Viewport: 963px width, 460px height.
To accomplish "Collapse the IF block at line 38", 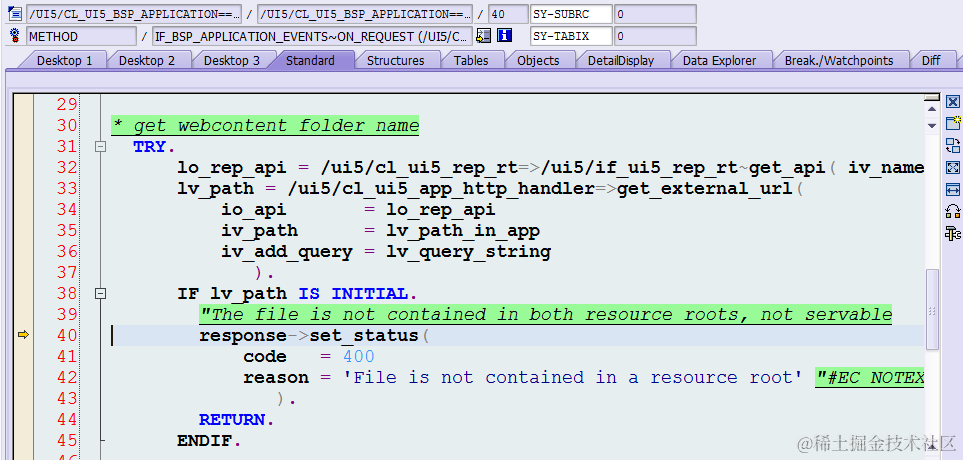I will (x=100, y=294).
